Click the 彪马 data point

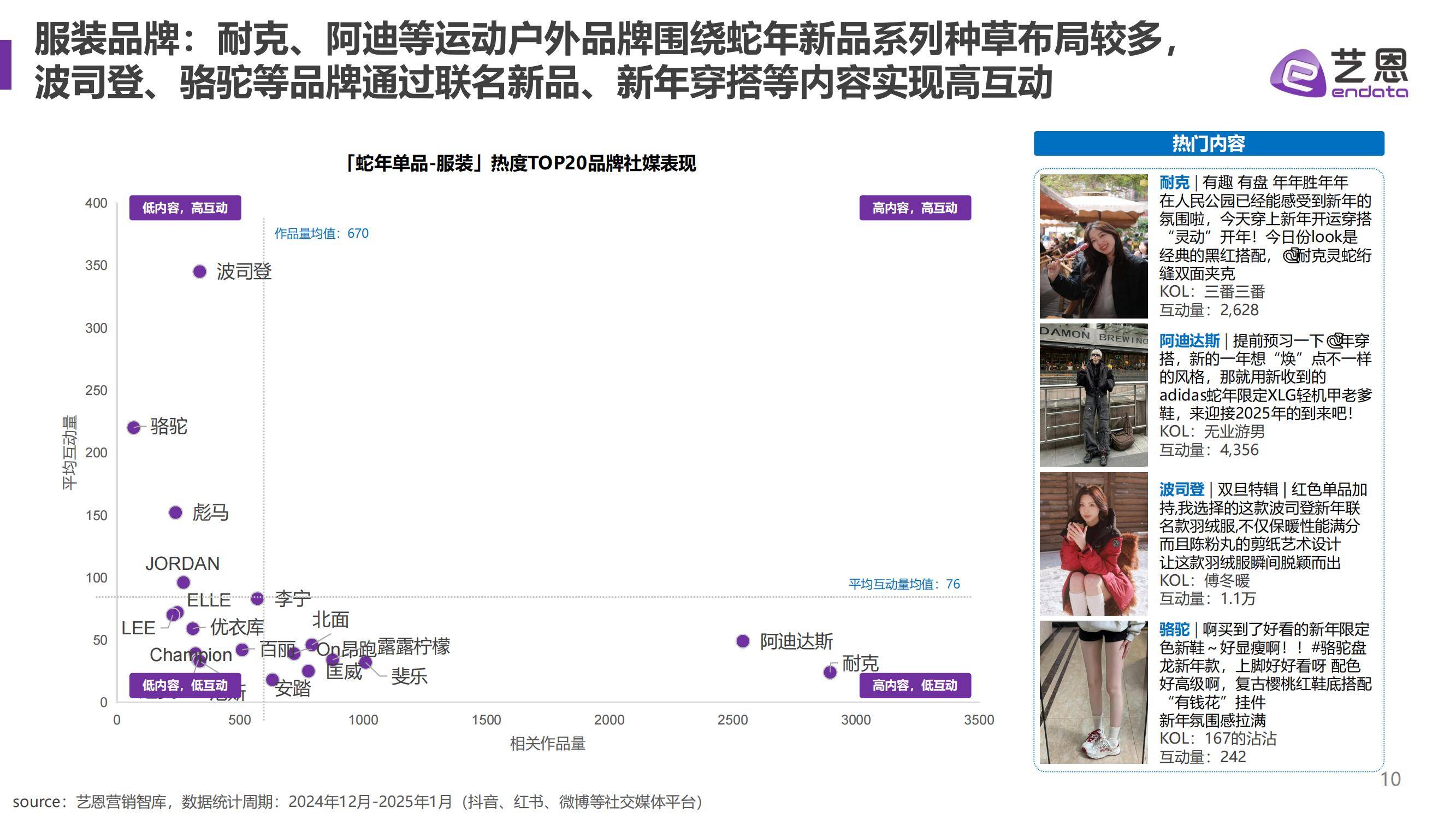click(x=176, y=512)
